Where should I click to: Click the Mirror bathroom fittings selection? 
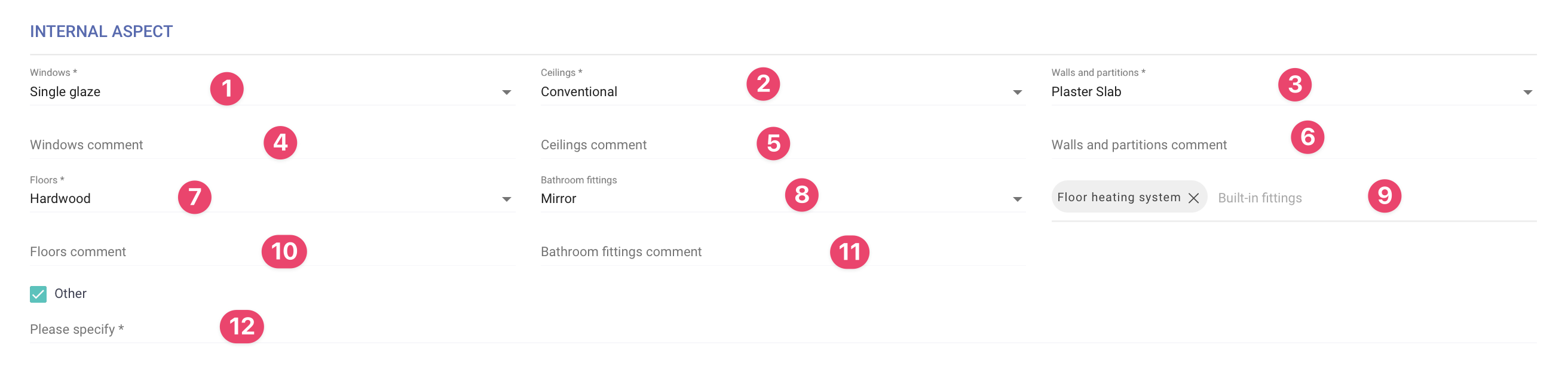coord(558,199)
